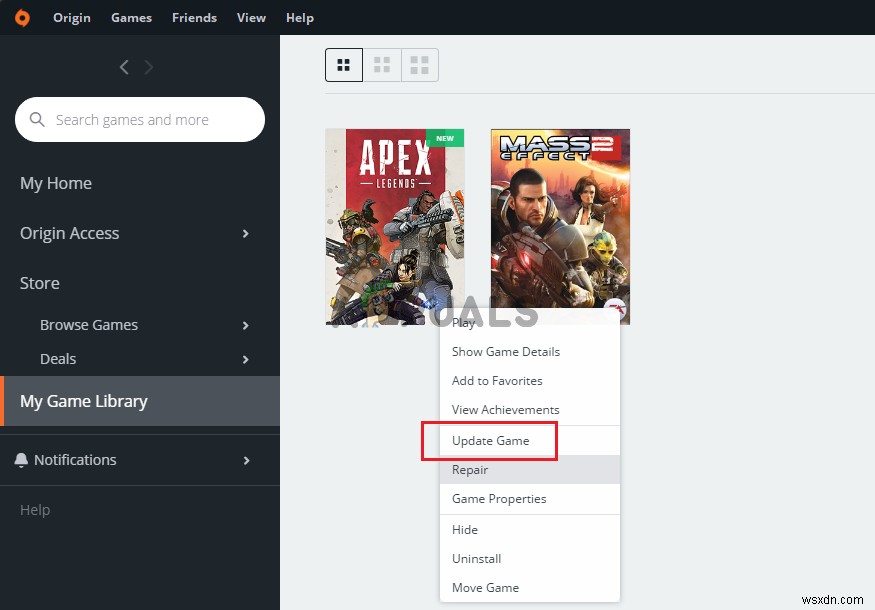Open the Friends menu
Screen dimensions: 875x610
pos(194,17)
